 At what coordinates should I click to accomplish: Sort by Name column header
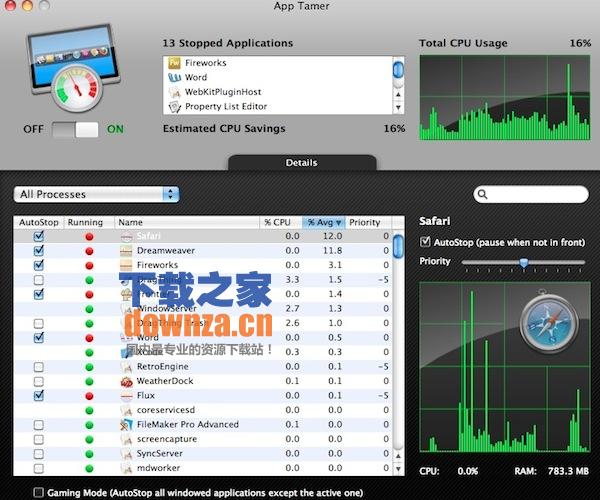187,222
